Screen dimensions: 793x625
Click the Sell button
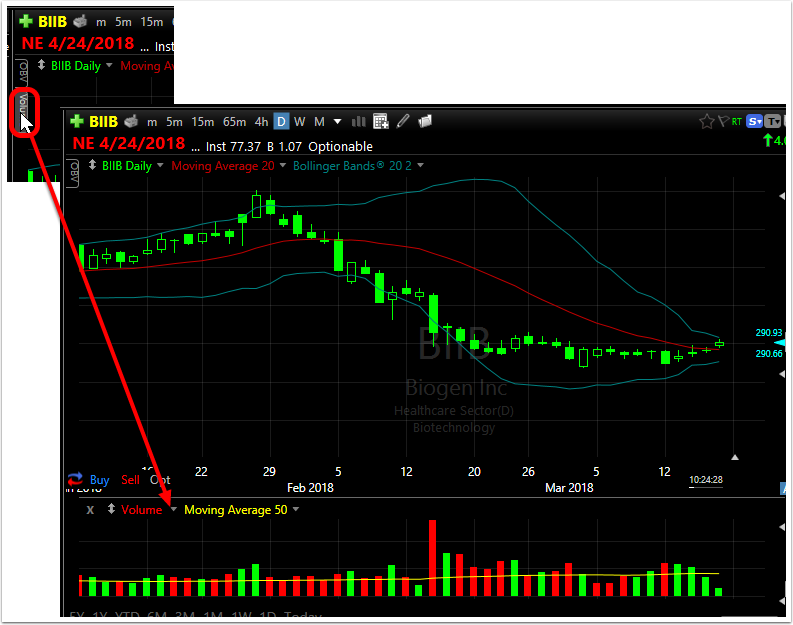point(130,480)
